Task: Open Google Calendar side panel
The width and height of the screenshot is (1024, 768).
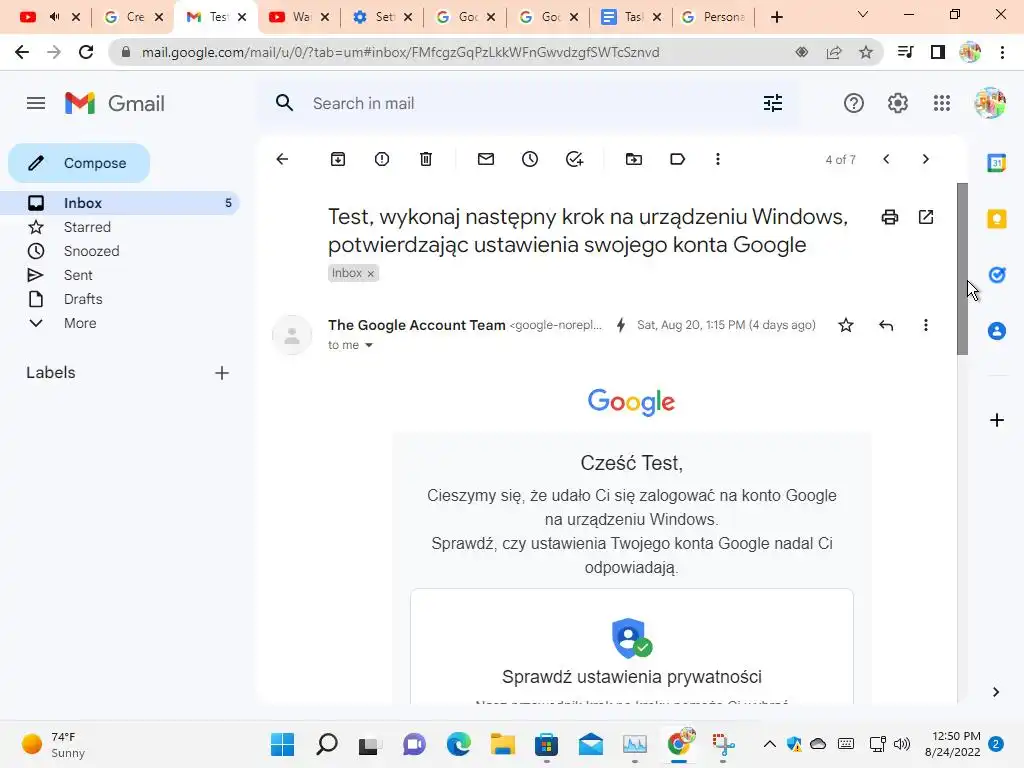Action: [x=997, y=163]
